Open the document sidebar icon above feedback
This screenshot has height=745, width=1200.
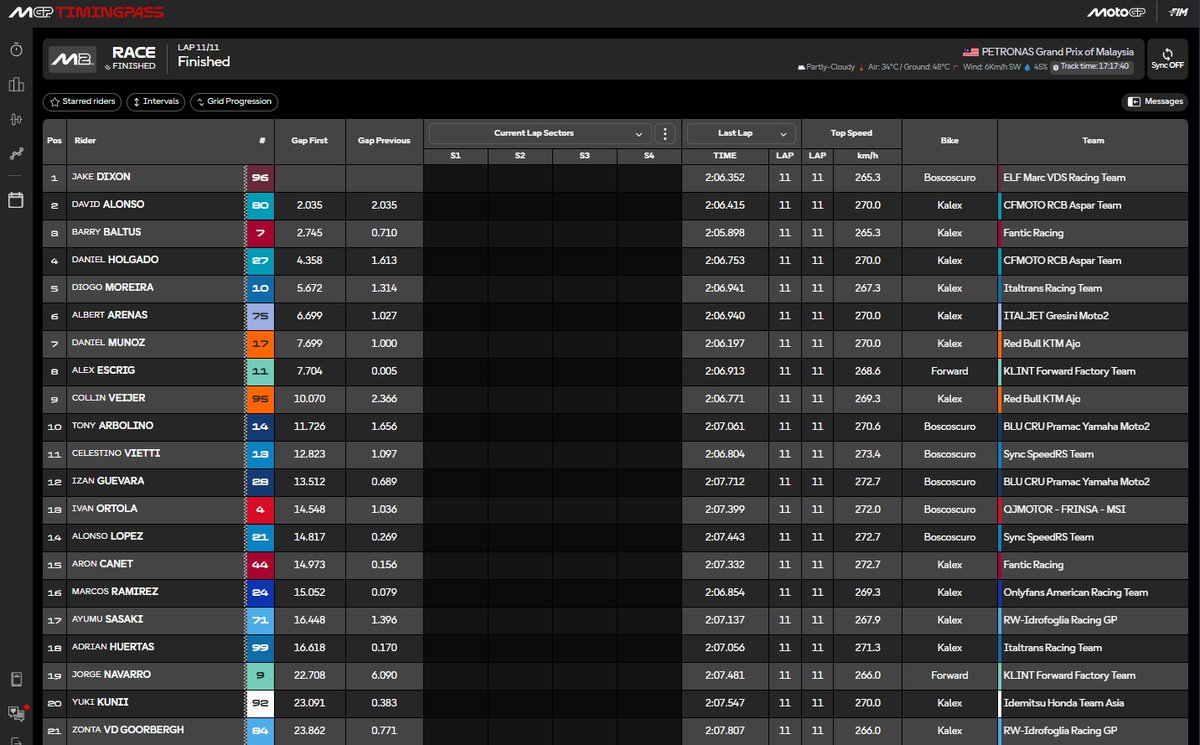(16, 680)
